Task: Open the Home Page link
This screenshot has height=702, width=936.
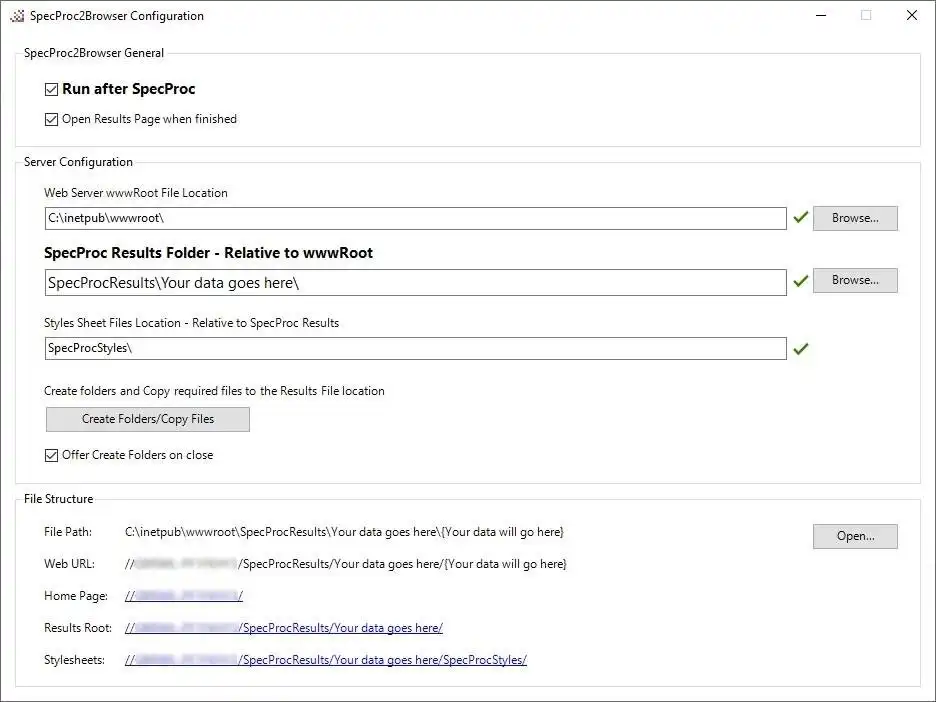Action: (x=184, y=596)
